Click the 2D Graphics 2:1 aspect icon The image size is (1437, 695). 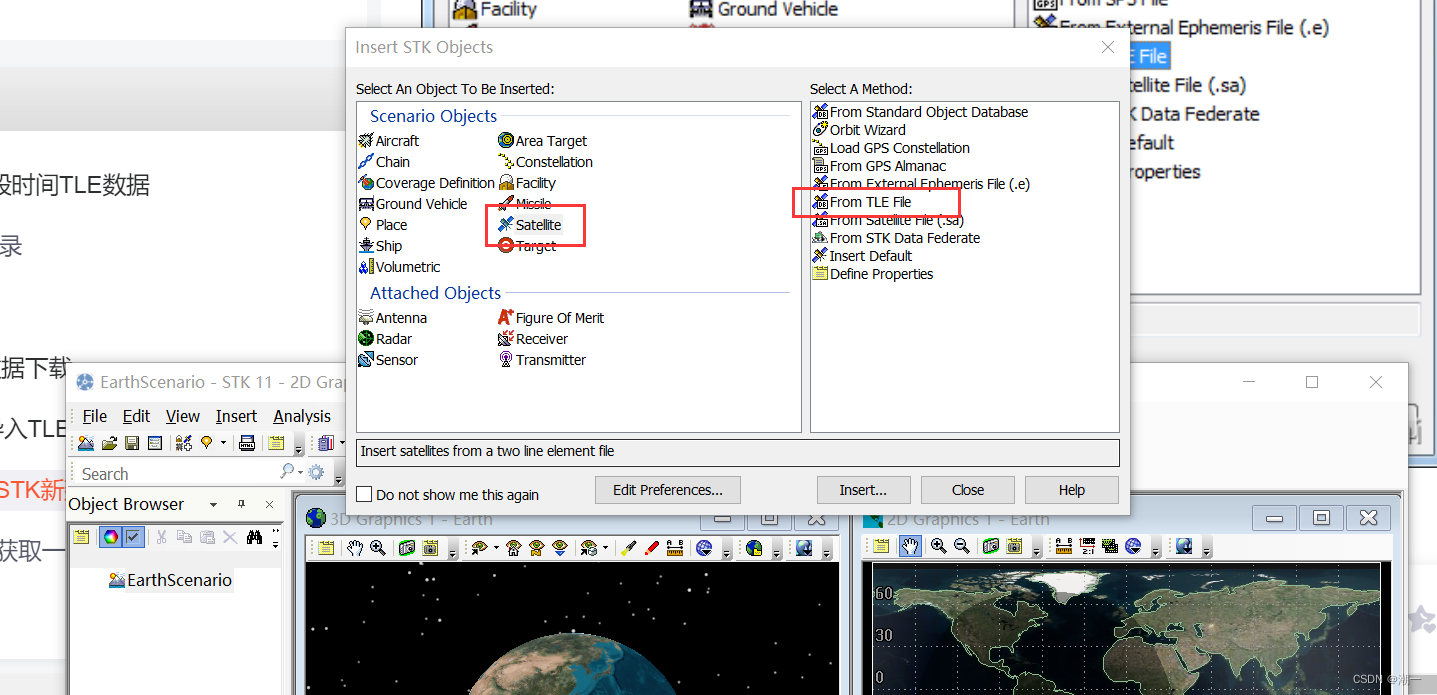[1087, 546]
